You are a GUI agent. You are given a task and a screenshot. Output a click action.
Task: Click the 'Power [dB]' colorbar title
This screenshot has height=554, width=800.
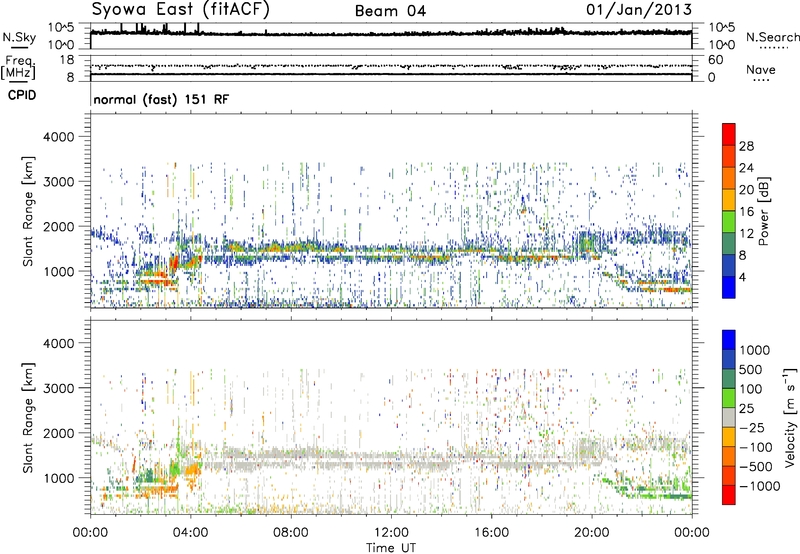(x=764, y=211)
